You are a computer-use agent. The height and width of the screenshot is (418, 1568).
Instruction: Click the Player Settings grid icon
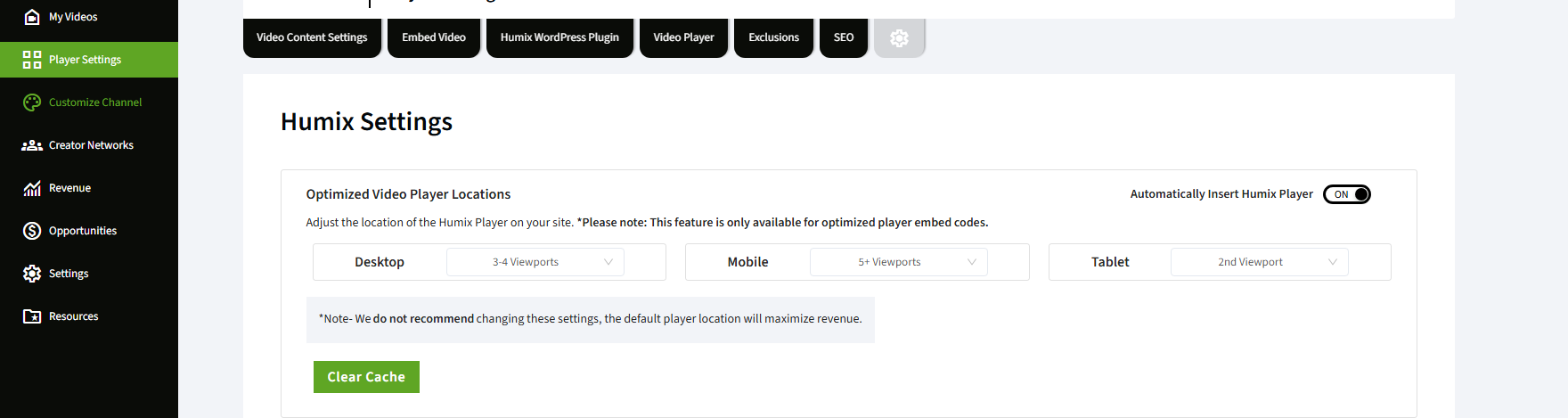[32, 60]
